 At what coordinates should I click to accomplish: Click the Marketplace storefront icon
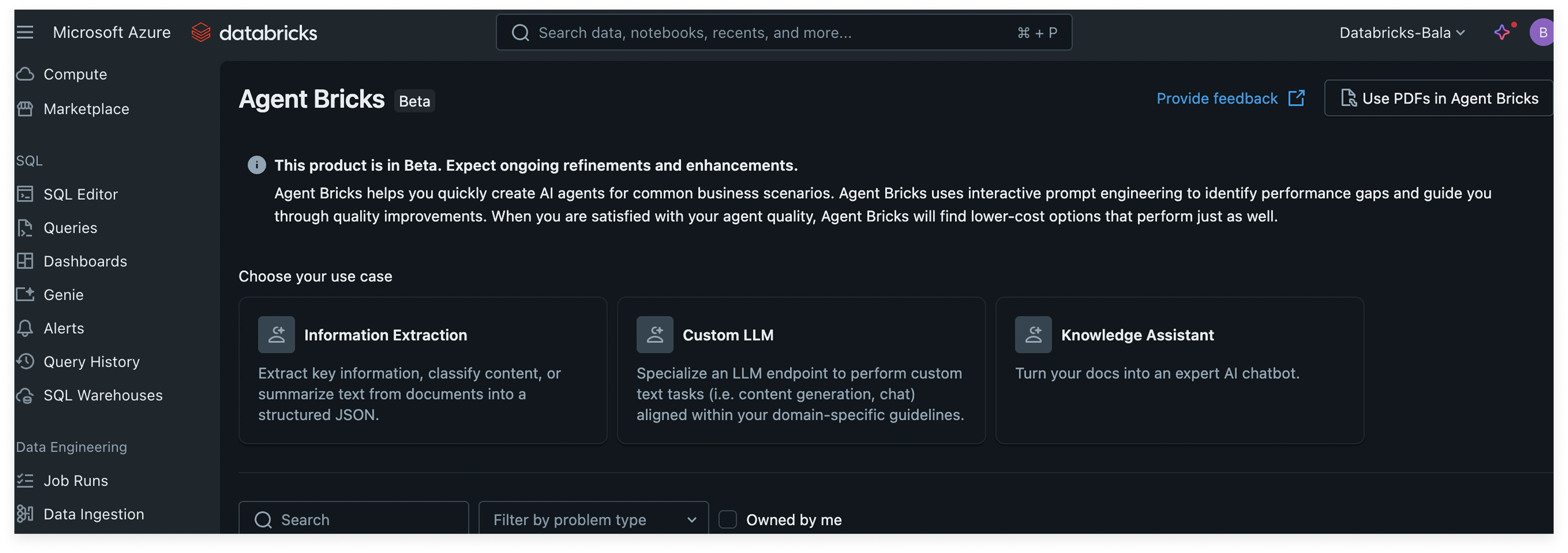25,109
